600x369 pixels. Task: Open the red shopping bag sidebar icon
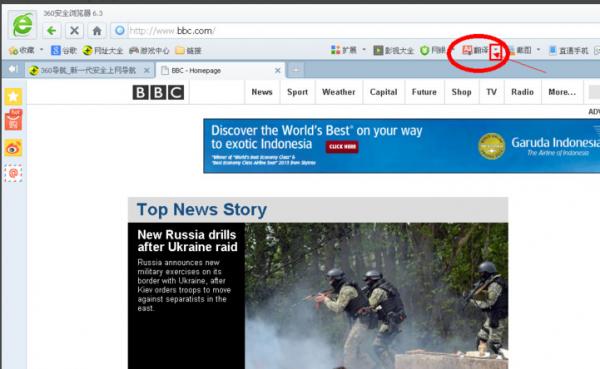point(13,120)
